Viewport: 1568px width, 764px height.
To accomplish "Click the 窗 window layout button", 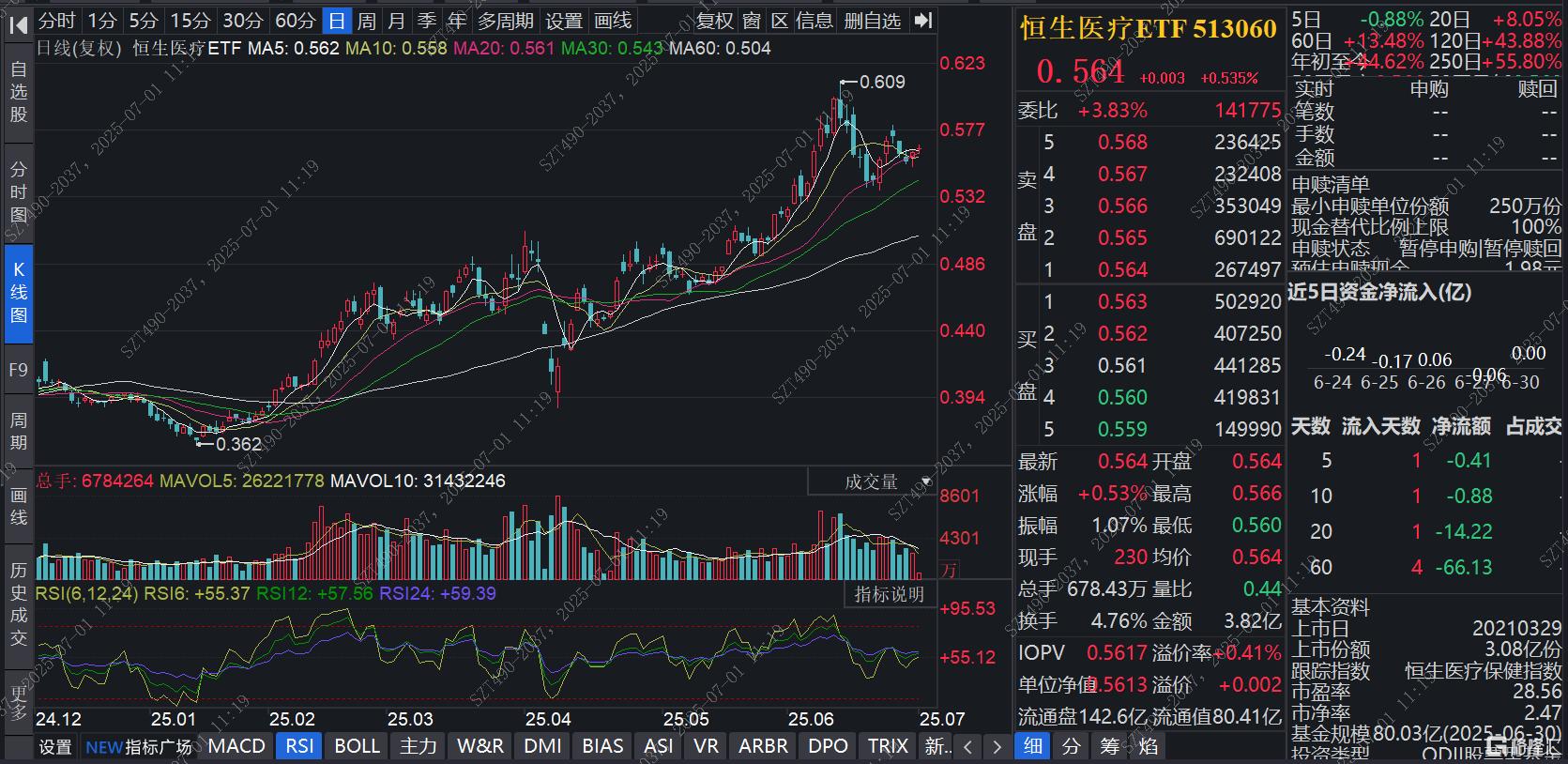I will [x=752, y=21].
